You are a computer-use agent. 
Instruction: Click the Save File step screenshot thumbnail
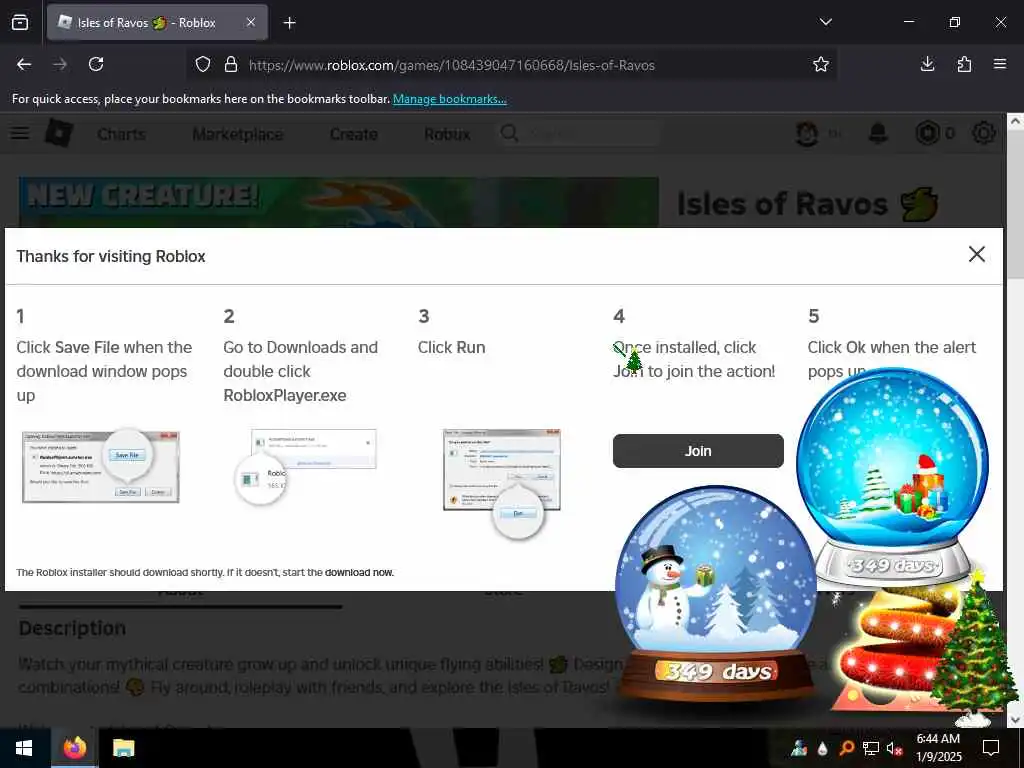click(101, 465)
